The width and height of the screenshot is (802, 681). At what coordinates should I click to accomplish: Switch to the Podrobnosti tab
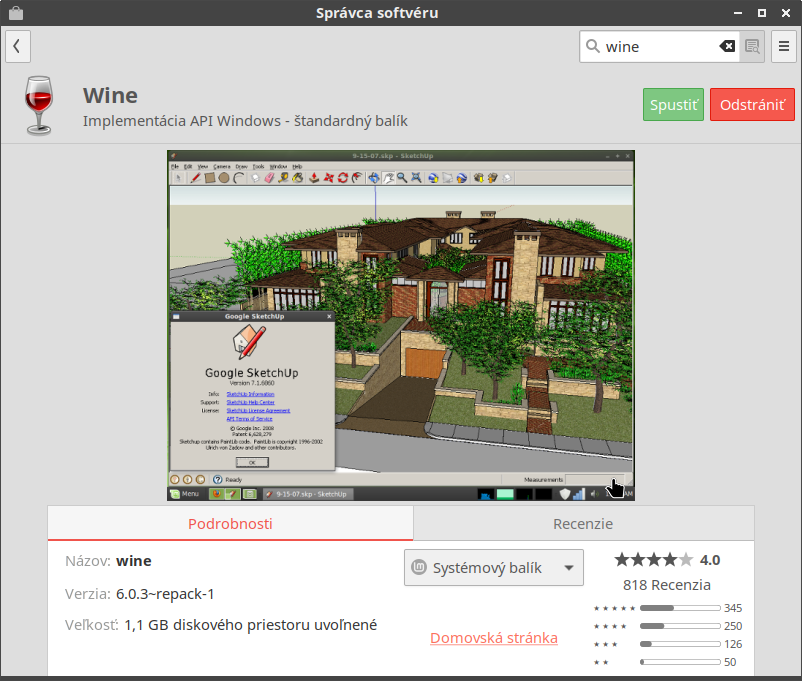230,523
